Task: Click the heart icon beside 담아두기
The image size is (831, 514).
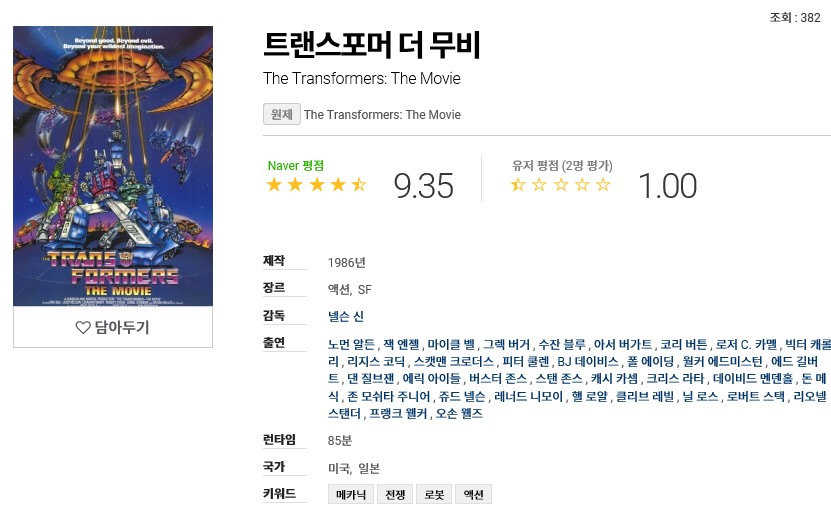Action: coord(83,327)
